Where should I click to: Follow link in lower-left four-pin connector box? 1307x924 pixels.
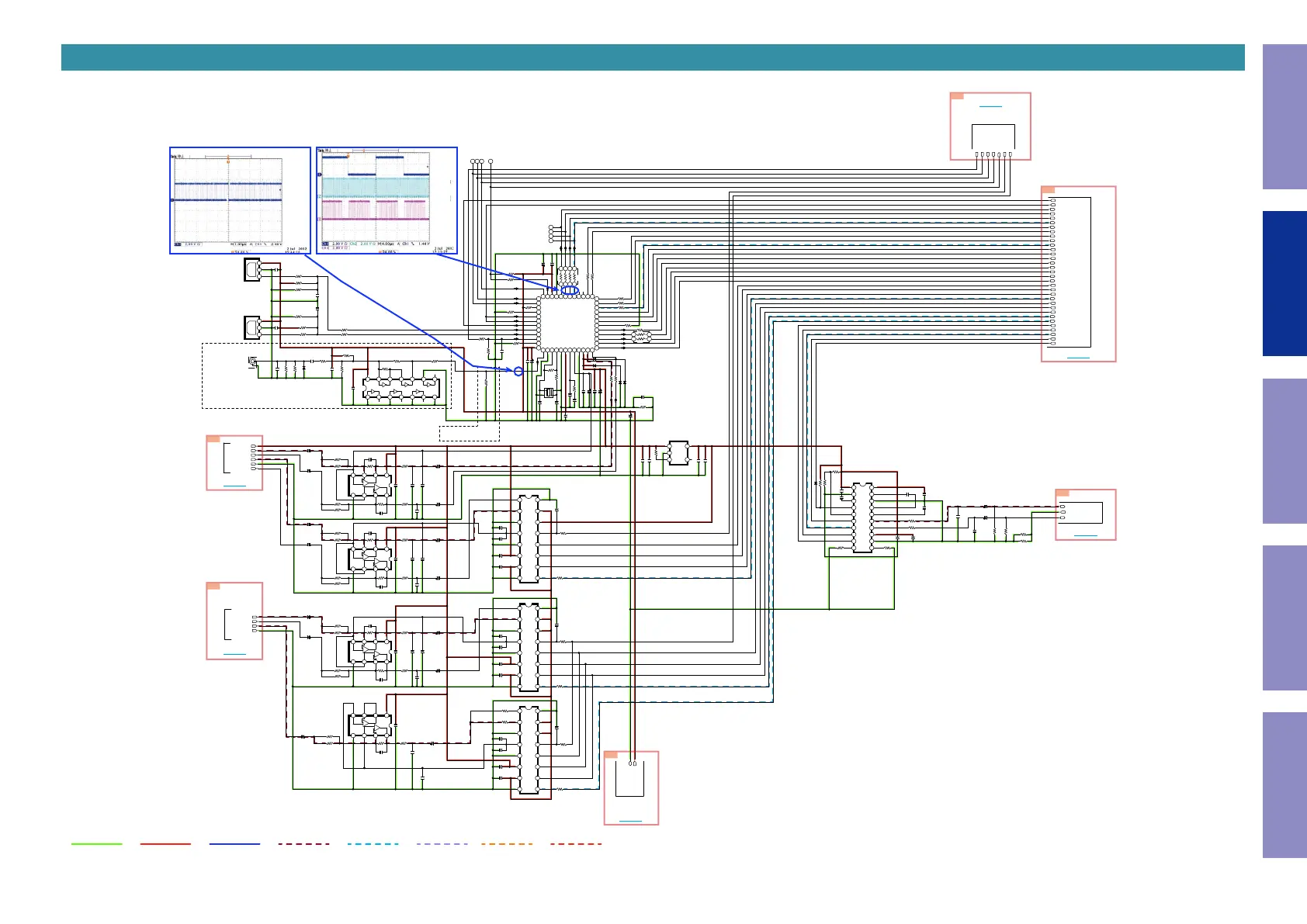point(234,655)
